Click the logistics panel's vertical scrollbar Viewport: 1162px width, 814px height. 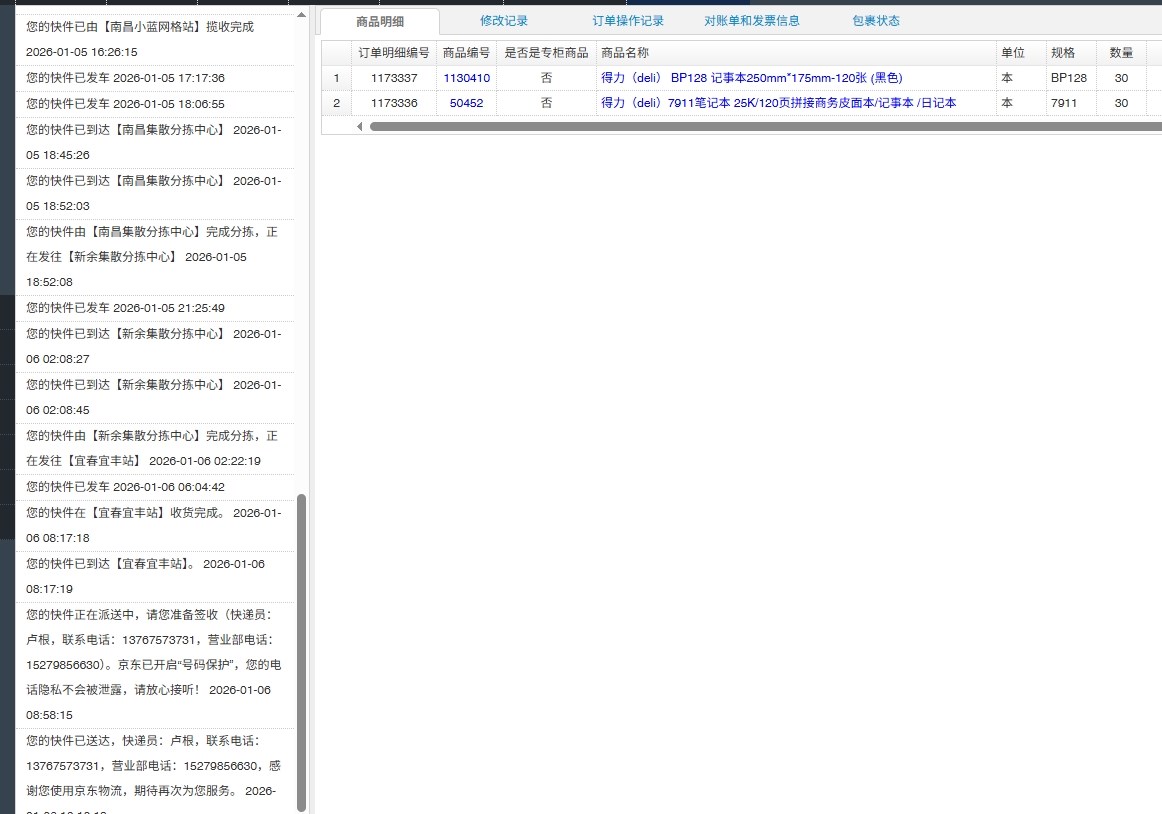pyautogui.click(x=301, y=650)
